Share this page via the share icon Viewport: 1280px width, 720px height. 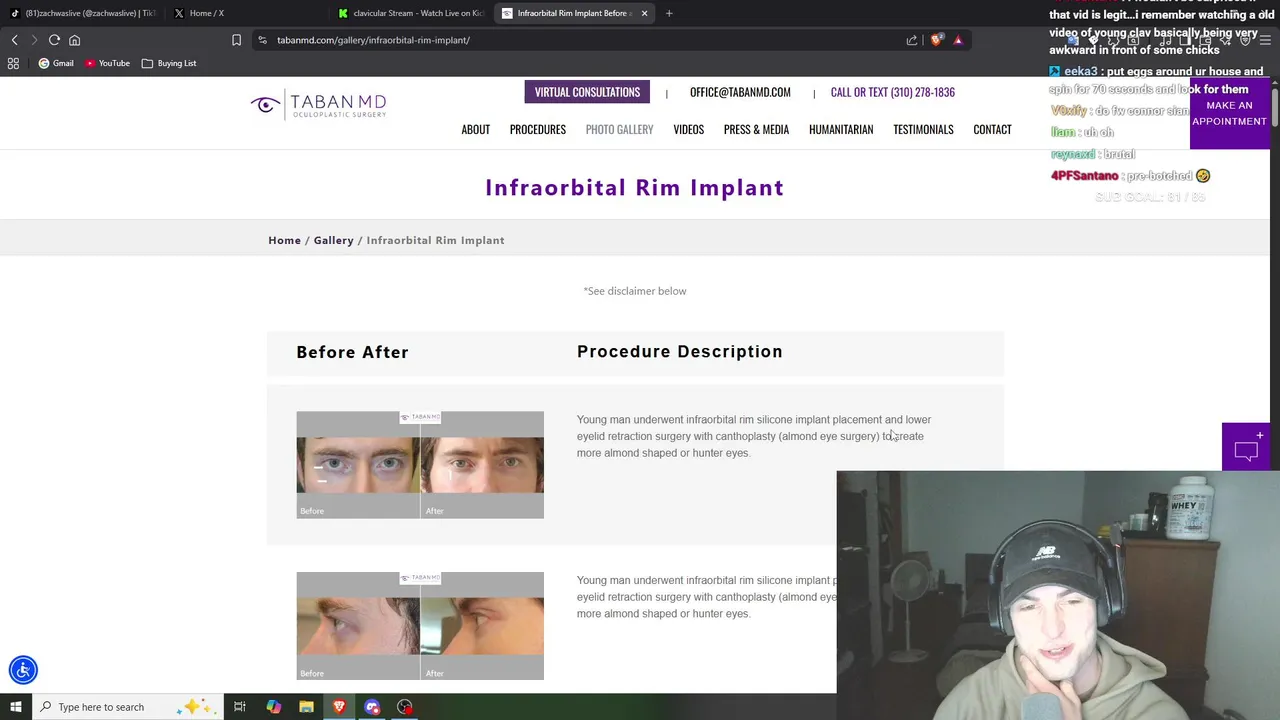pyautogui.click(x=912, y=40)
